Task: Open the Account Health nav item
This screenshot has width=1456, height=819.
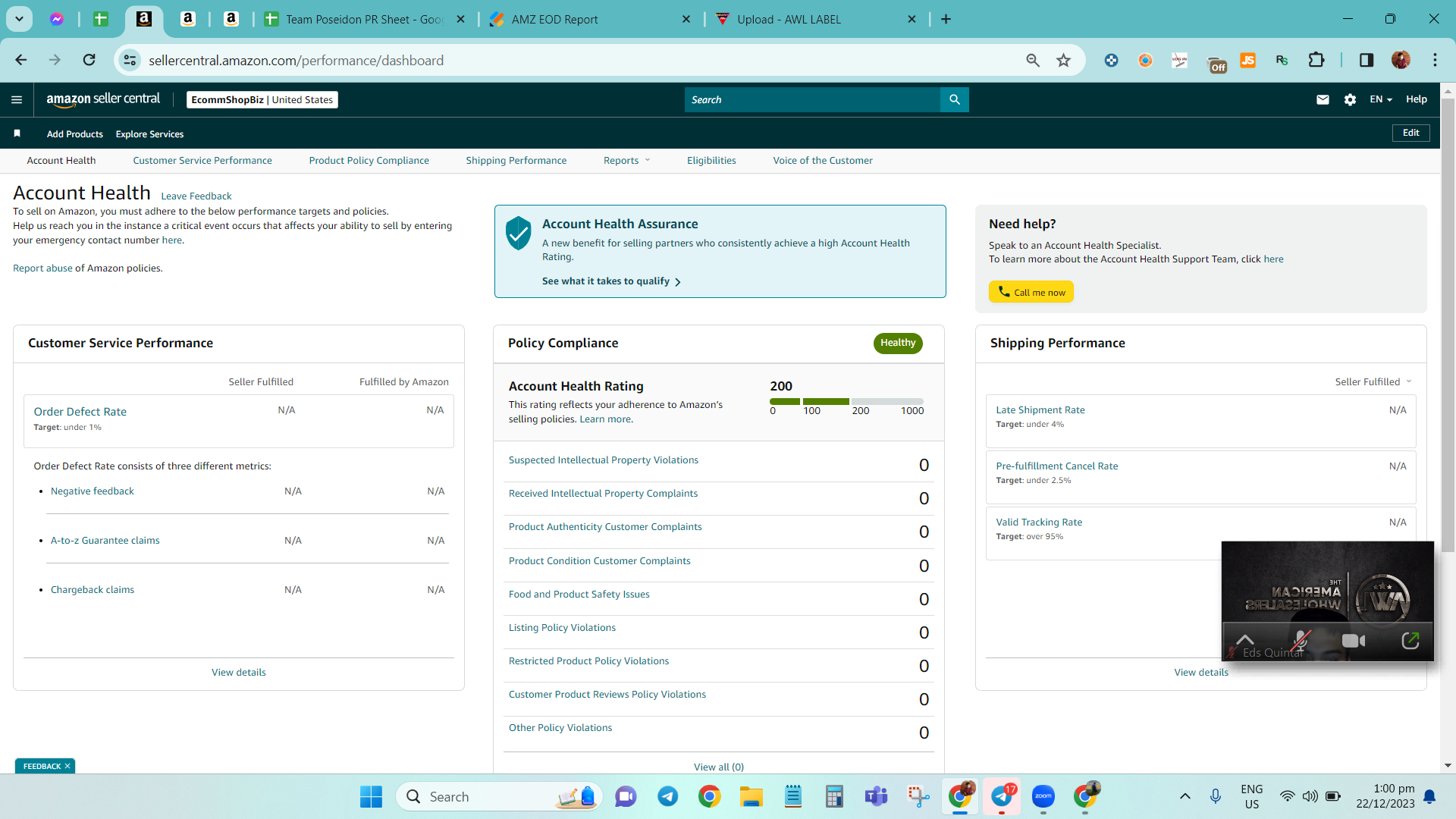Action: (61, 160)
